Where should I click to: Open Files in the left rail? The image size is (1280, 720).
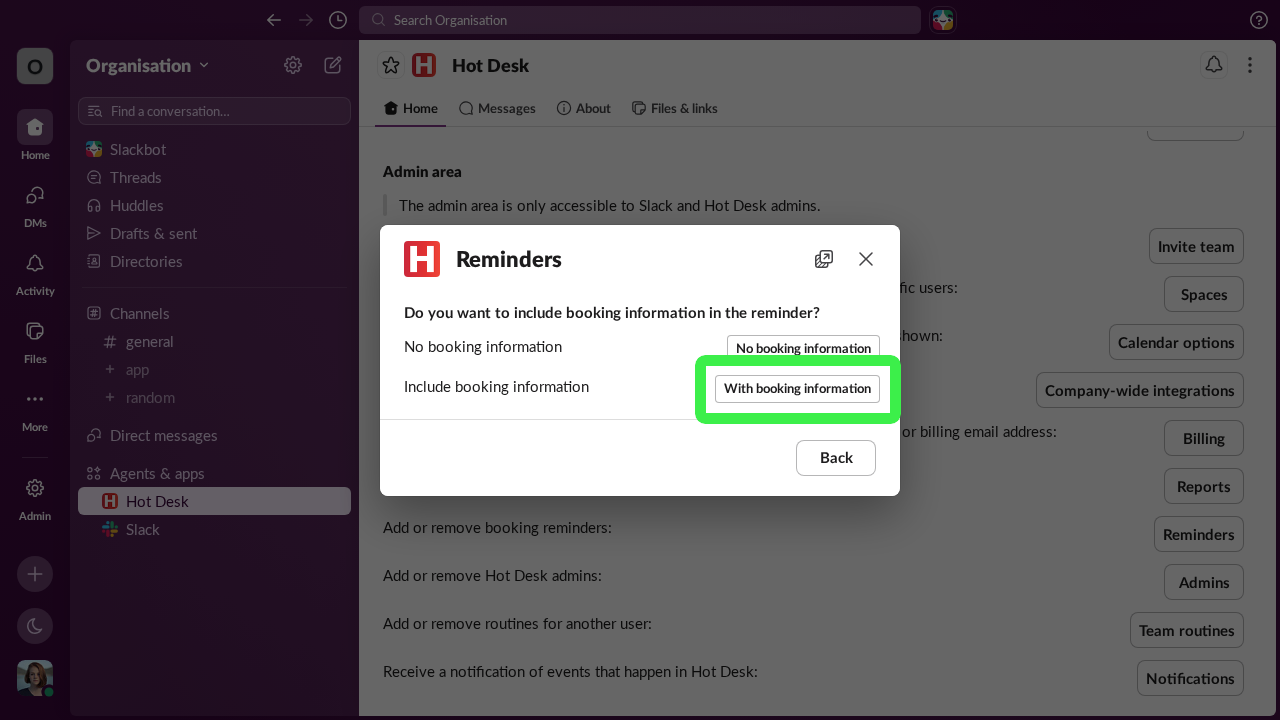point(35,339)
